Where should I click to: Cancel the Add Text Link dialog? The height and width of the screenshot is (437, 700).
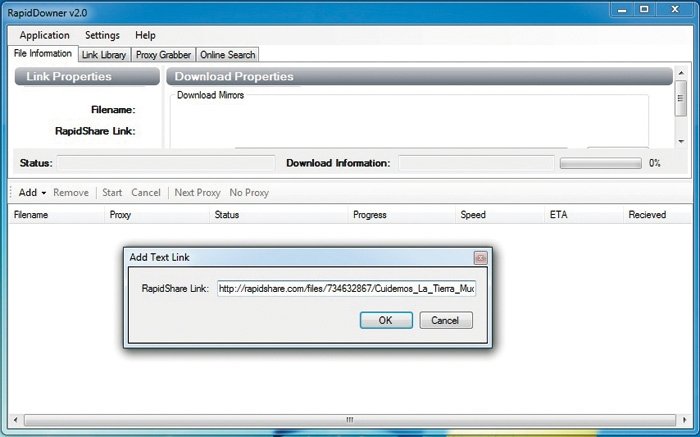point(446,320)
